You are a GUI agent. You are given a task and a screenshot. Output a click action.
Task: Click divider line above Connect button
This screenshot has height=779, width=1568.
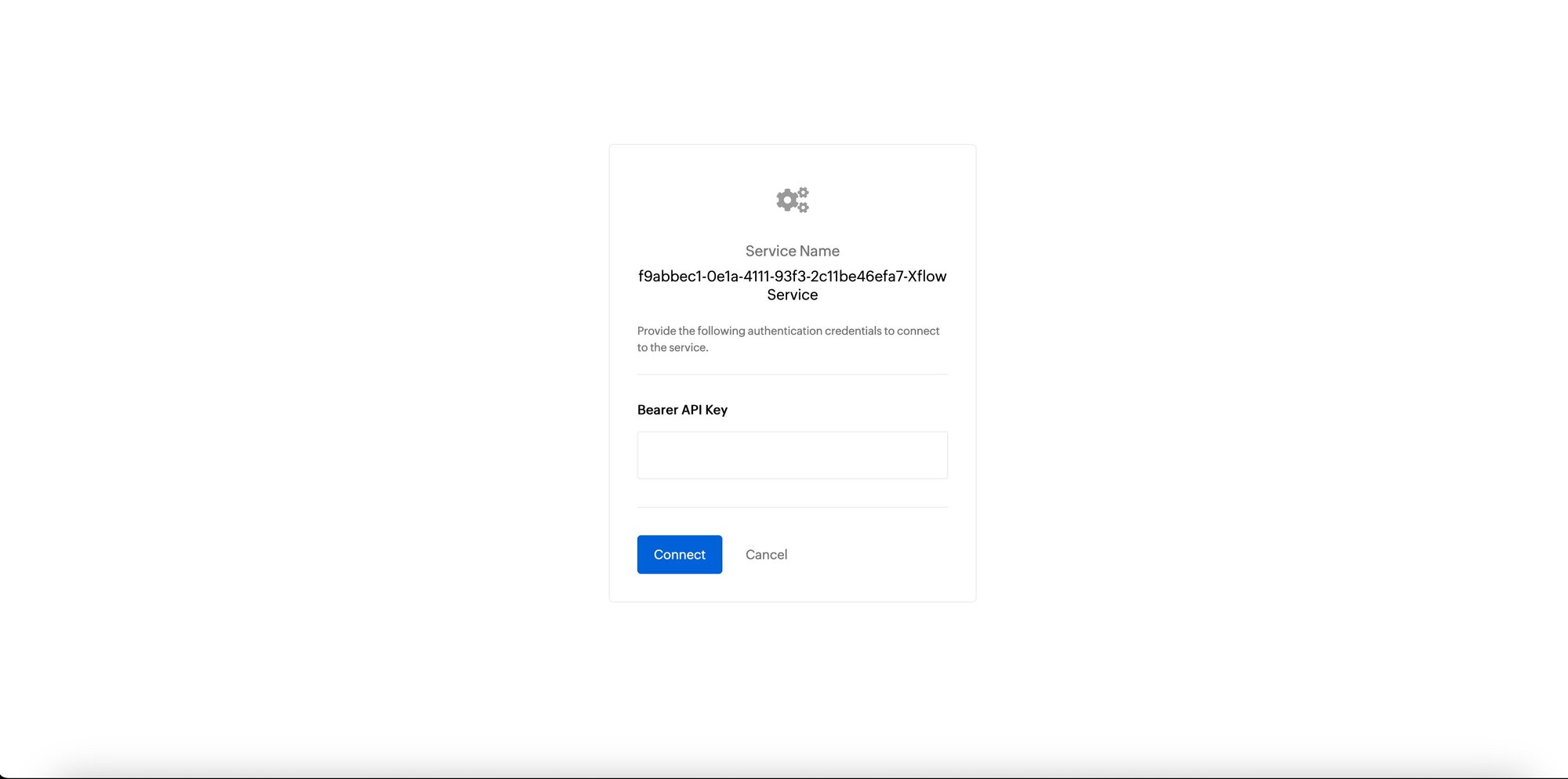pos(793,507)
